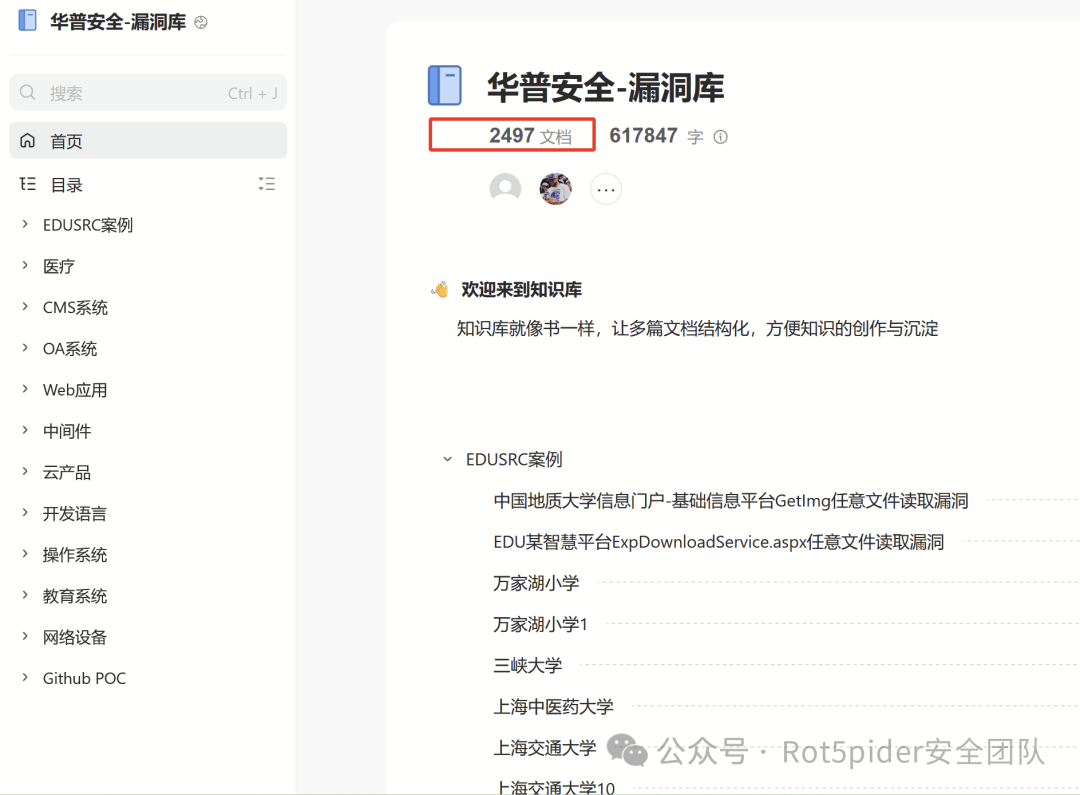
Task: Open the 万家湖小学1 document
Action: pyautogui.click(x=541, y=625)
